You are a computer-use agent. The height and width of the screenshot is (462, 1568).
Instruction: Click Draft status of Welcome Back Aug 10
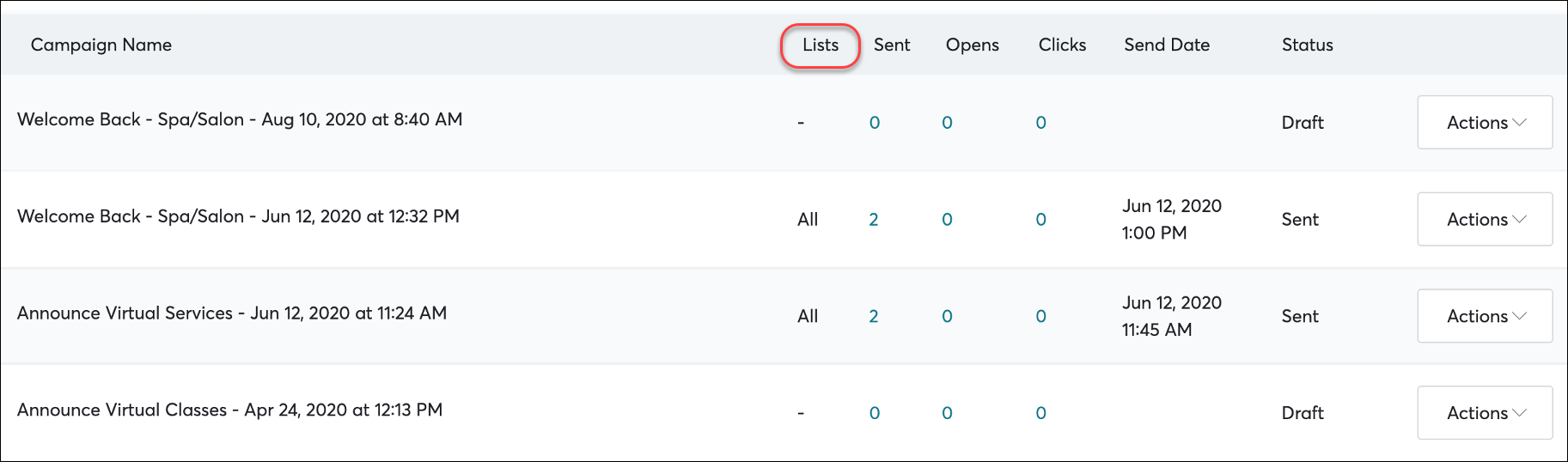(x=1303, y=123)
